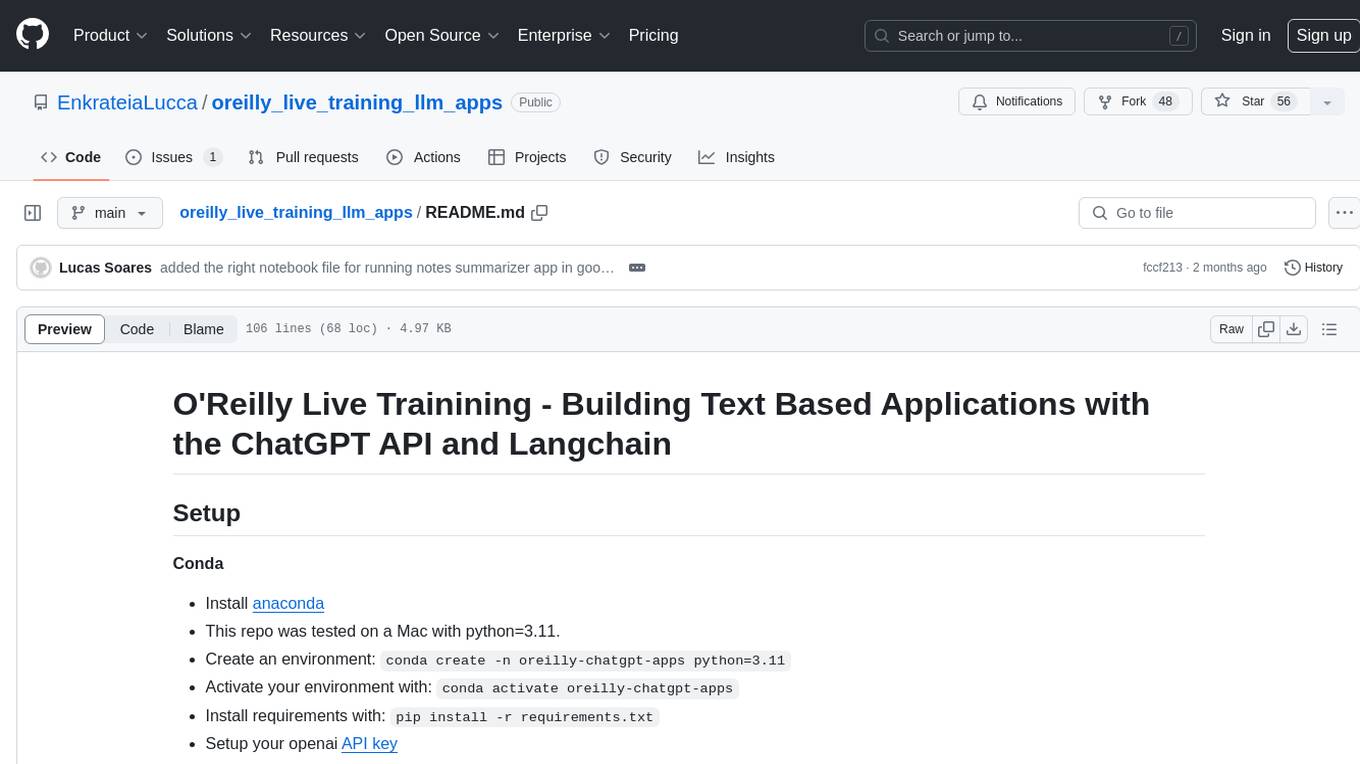This screenshot has width=1360, height=764.
Task: Expand the file tree side panel
Action: (32, 213)
